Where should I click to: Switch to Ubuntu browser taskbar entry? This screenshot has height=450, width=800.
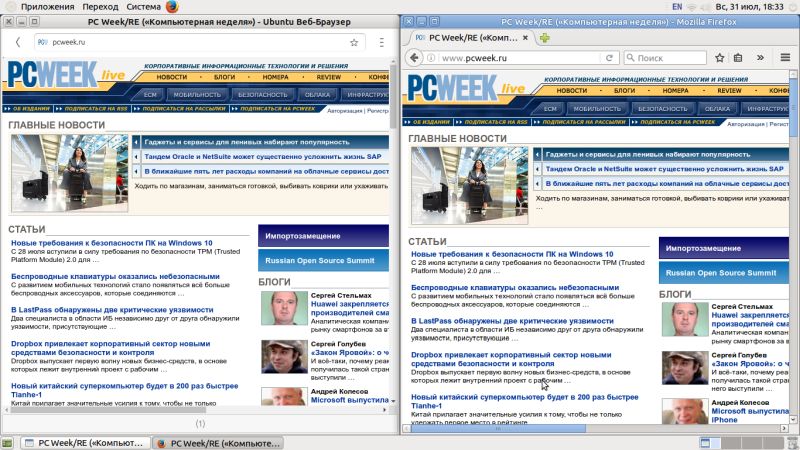click(x=86, y=443)
